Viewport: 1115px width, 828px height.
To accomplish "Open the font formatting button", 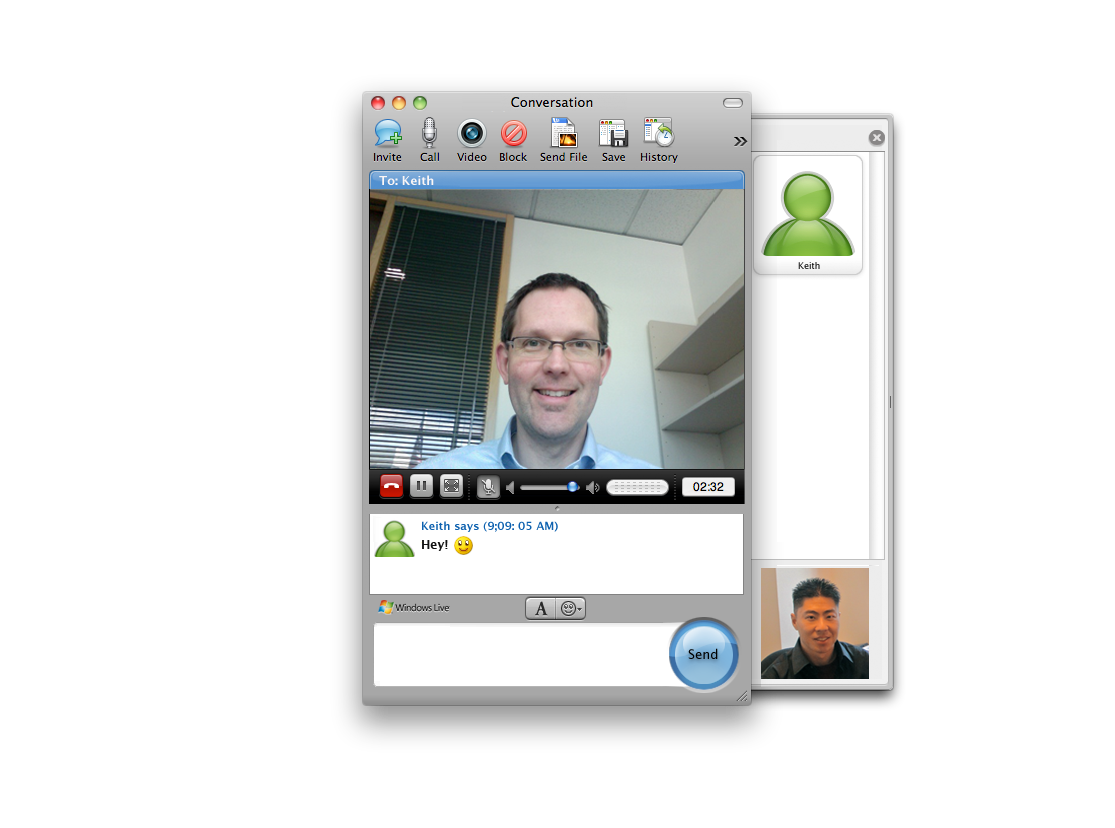I will (541, 608).
